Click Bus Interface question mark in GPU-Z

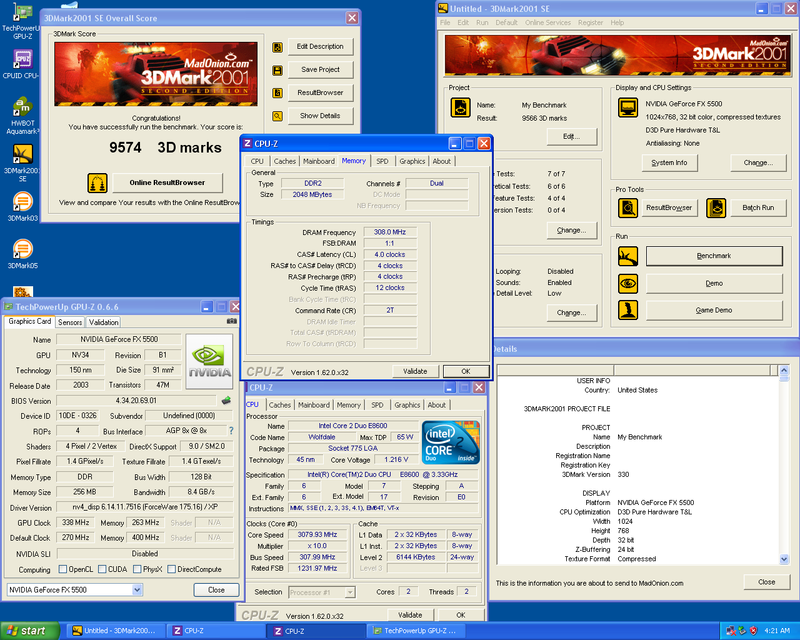point(231,431)
